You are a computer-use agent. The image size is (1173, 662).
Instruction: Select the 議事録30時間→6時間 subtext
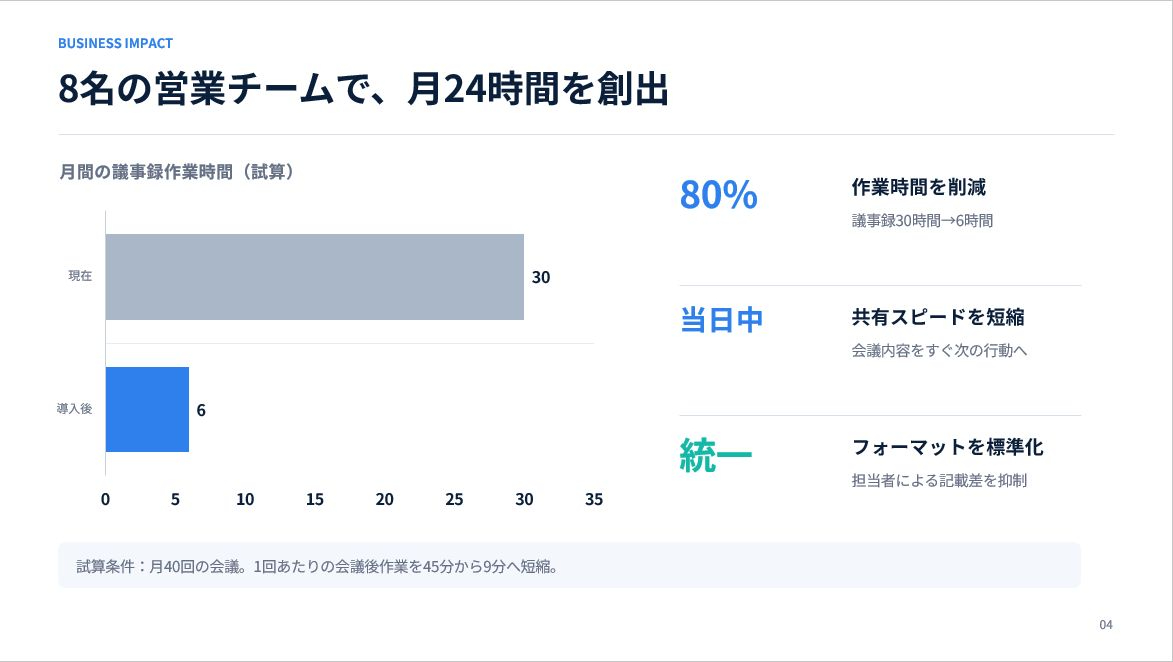[922, 221]
